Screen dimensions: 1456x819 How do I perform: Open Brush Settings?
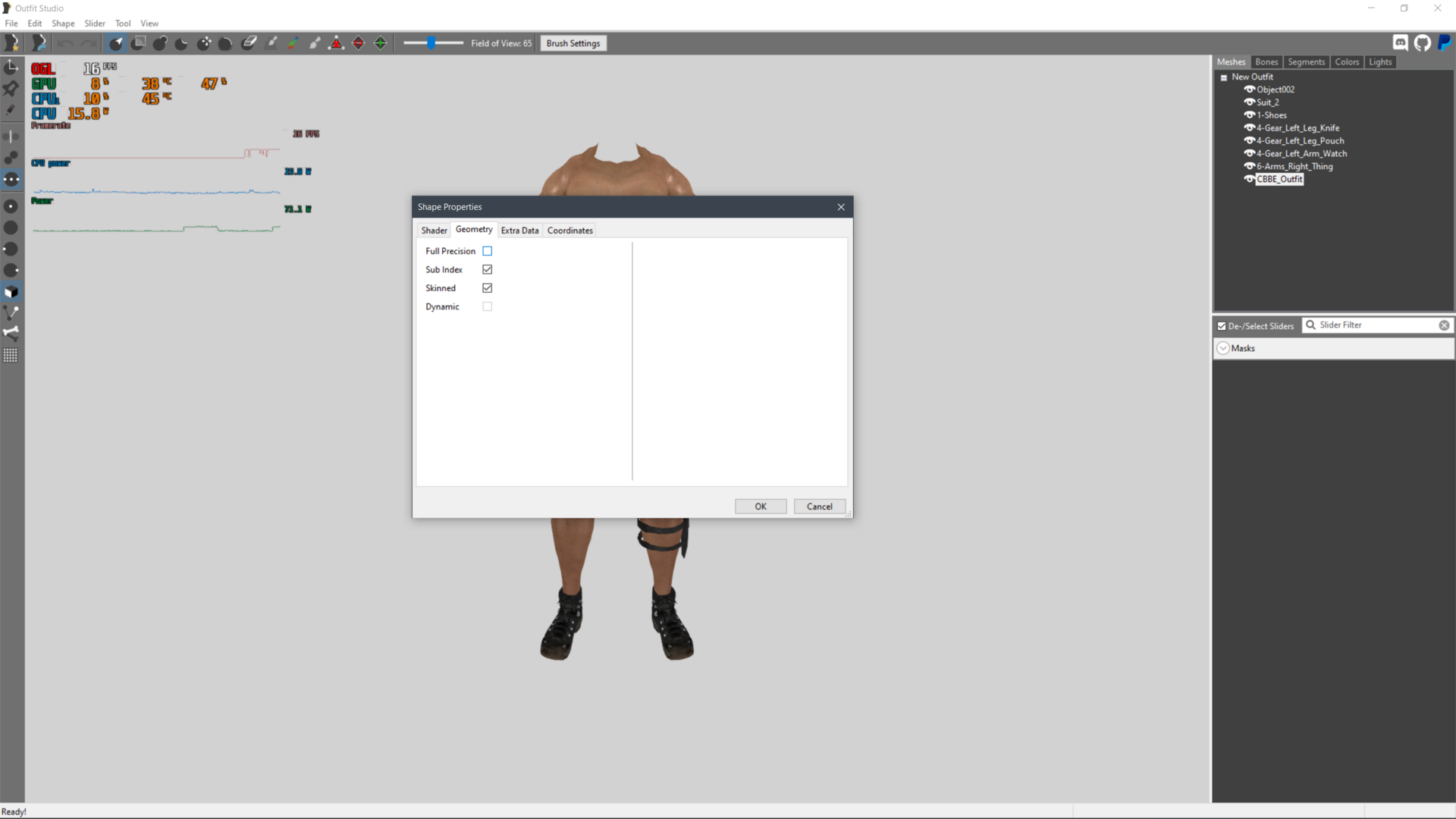(x=573, y=43)
